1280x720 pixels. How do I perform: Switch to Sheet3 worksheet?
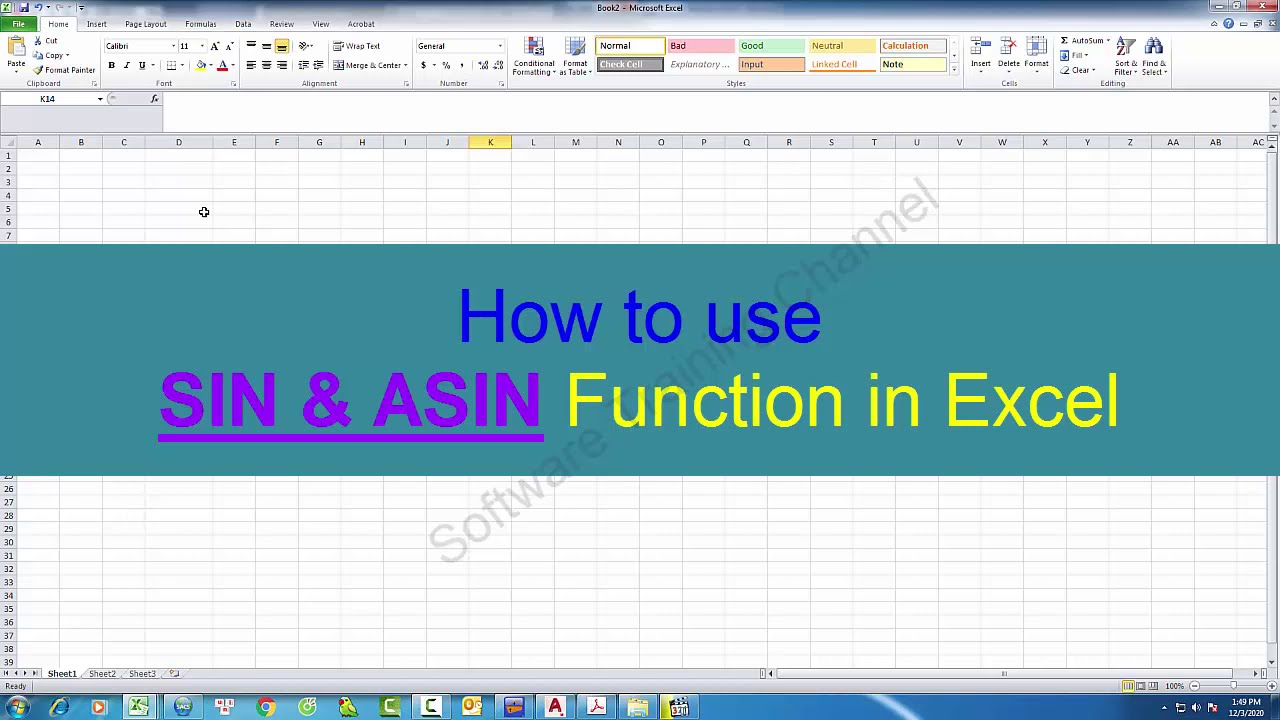point(142,674)
